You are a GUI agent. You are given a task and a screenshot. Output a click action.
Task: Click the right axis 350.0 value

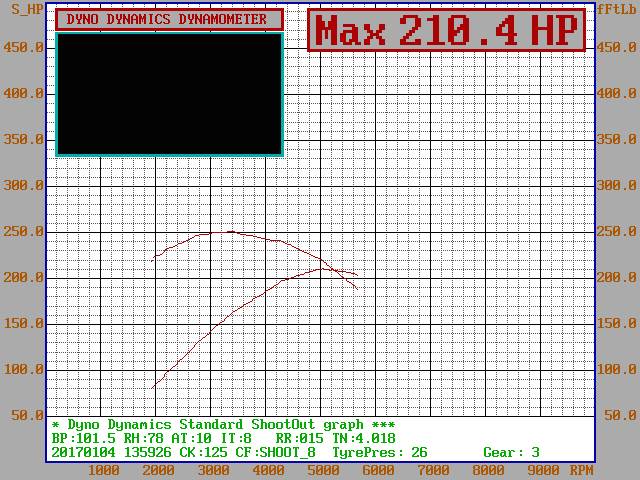pos(617,139)
